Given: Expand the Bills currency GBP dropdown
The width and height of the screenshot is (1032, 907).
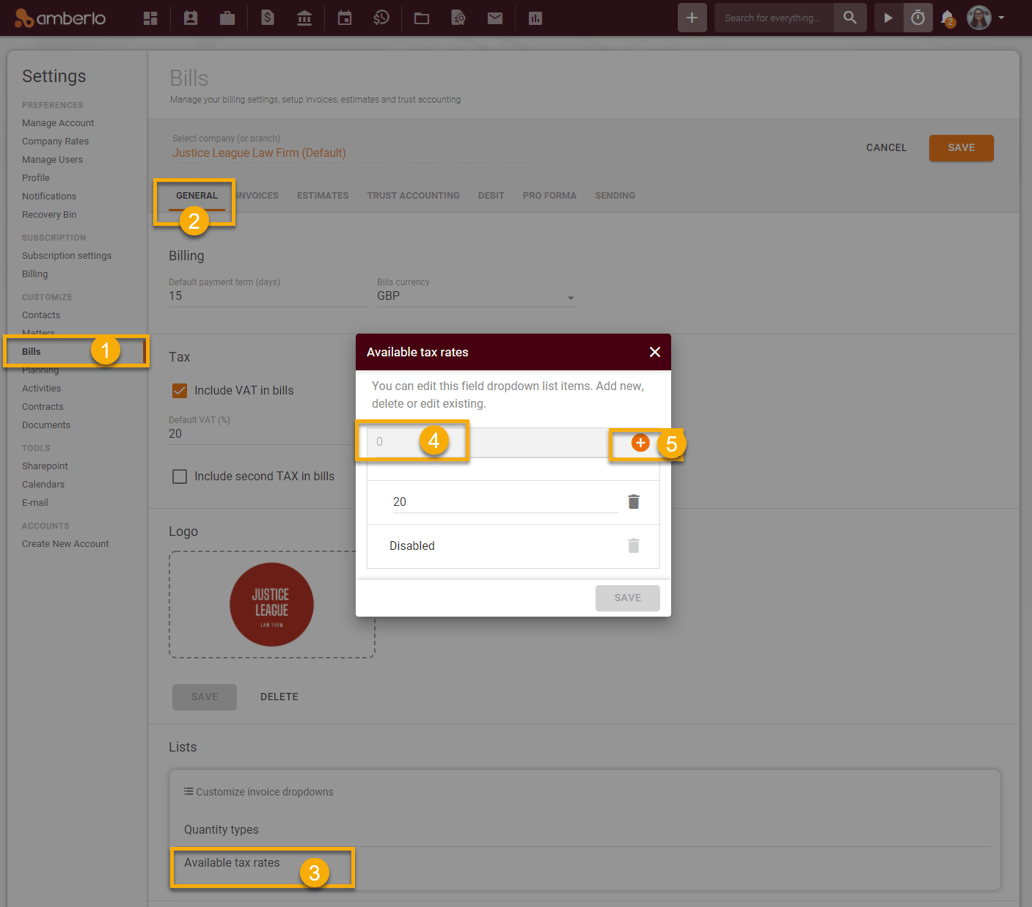Looking at the screenshot, I should [571, 297].
